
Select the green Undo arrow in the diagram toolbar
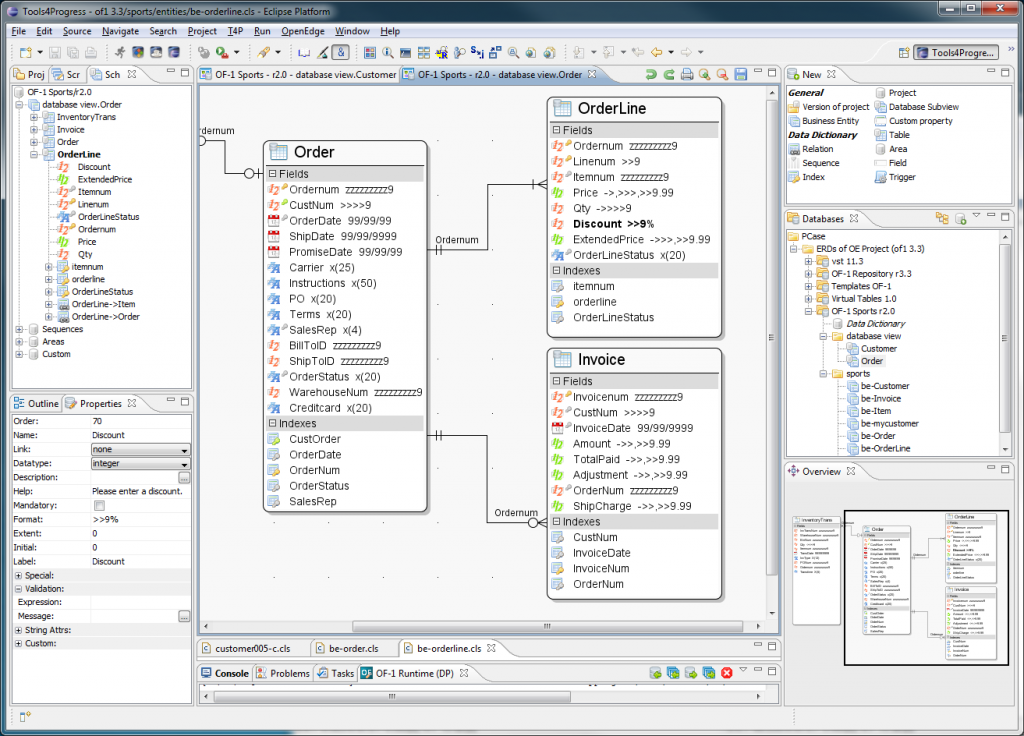point(651,73)
